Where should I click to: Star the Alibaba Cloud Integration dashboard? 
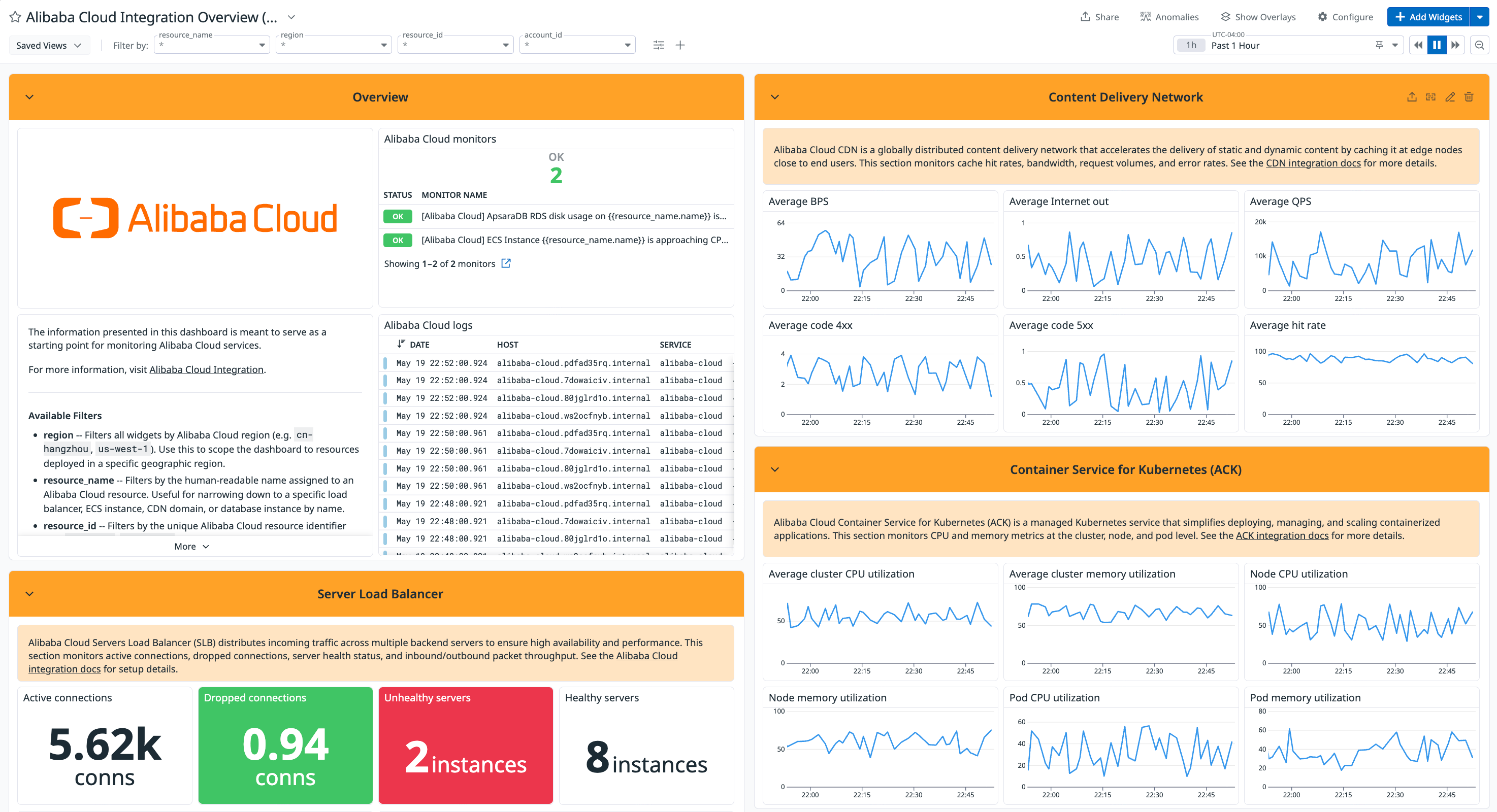point(15,17)
